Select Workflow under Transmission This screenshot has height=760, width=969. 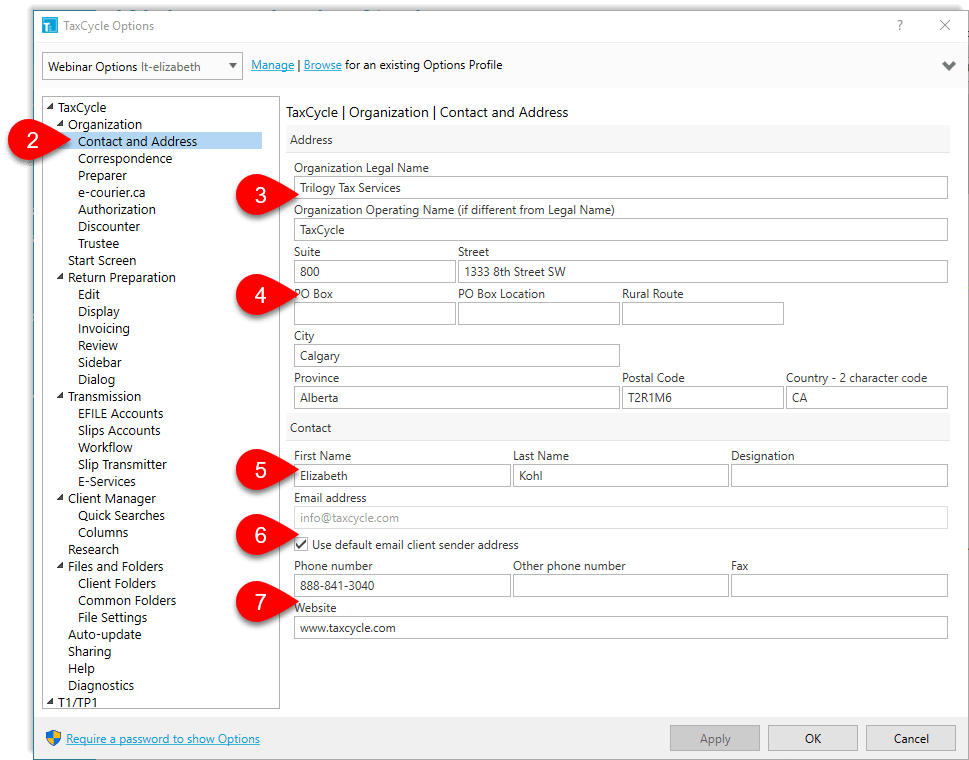[105, 447]
